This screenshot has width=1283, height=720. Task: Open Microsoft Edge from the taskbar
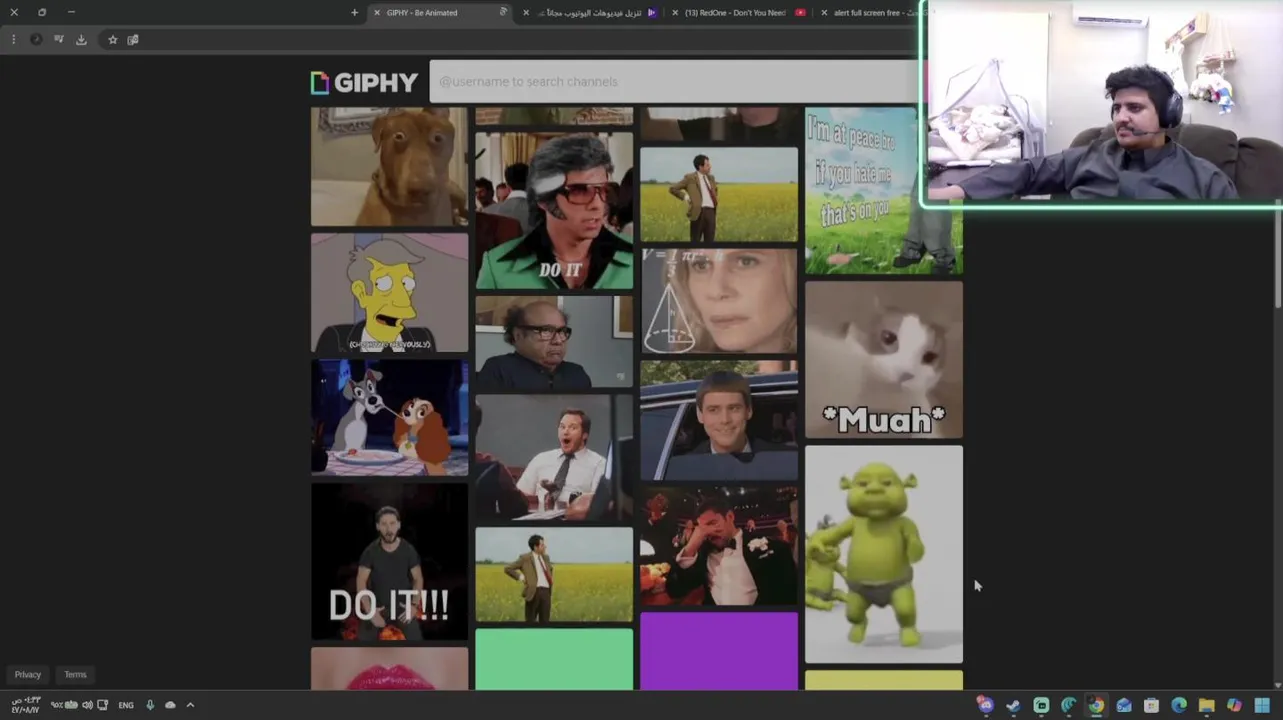click(1179, 705)
